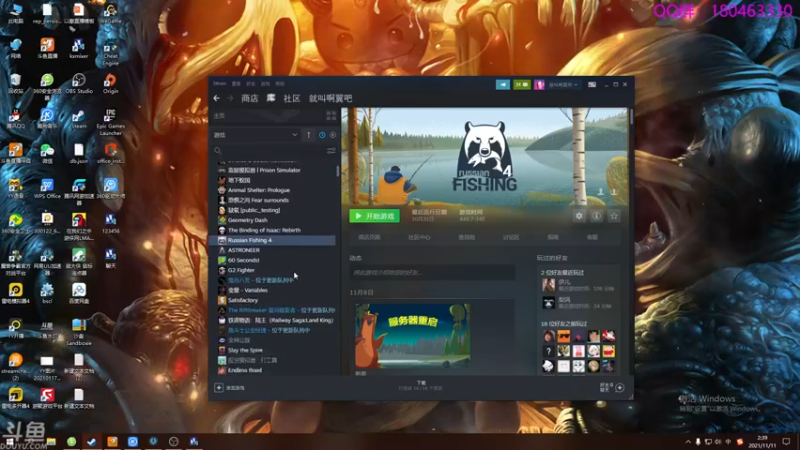Select Prison Simulator in game list
Viewport: 800px width, 450px height.
(x=273, y=170)
